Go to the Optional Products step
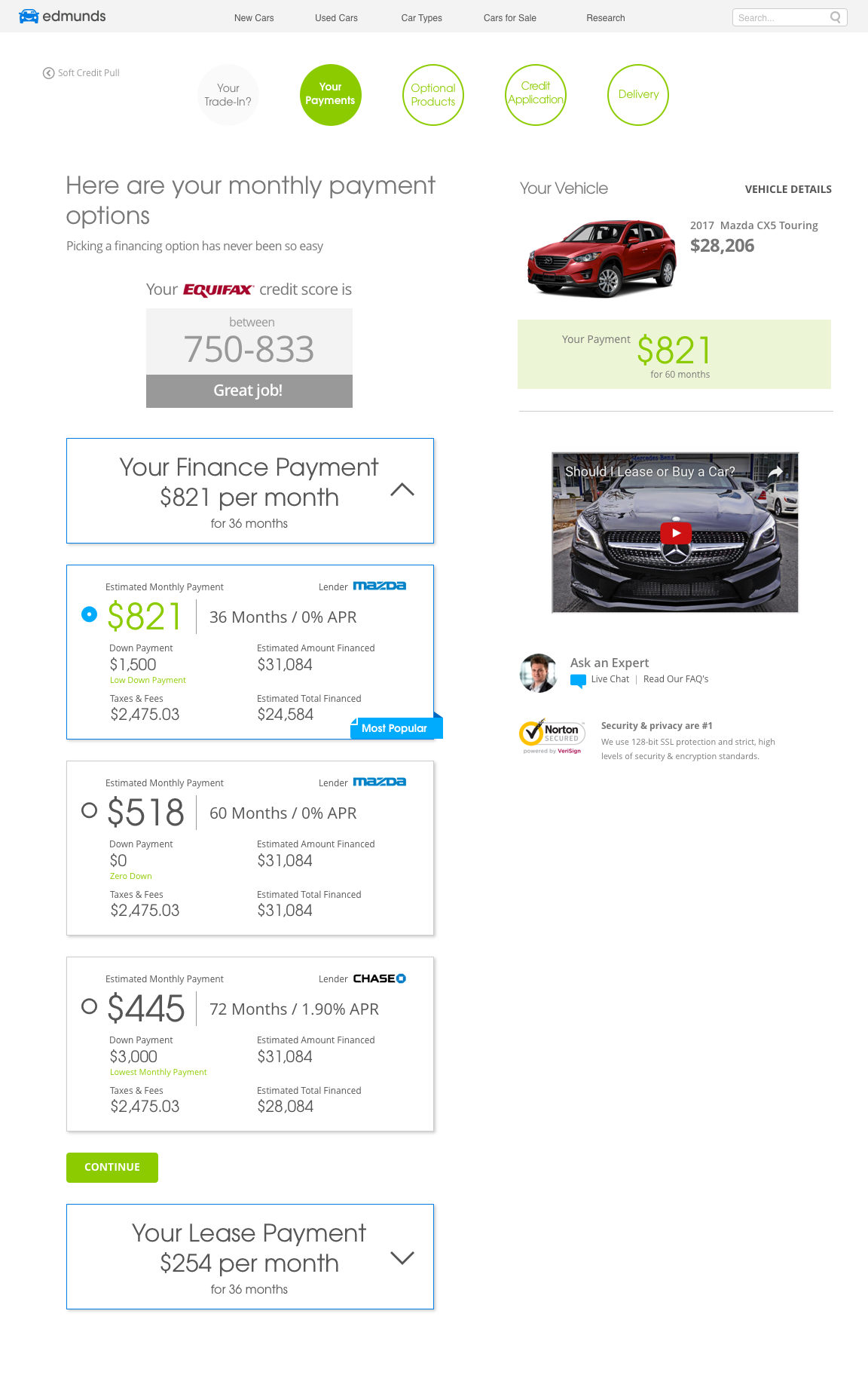The height and width of the screenshot is (1375, 868). tap(432, 95)
